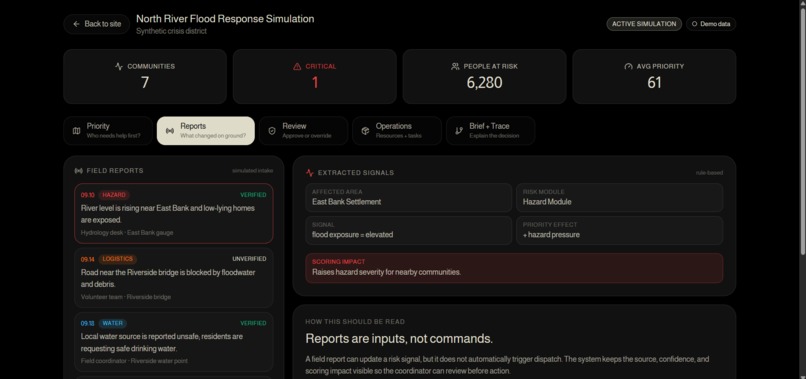Screen dimensions: 806x379
Task: Click the UNVERIFIED status on logistics report
Action: tap(249, 259)
